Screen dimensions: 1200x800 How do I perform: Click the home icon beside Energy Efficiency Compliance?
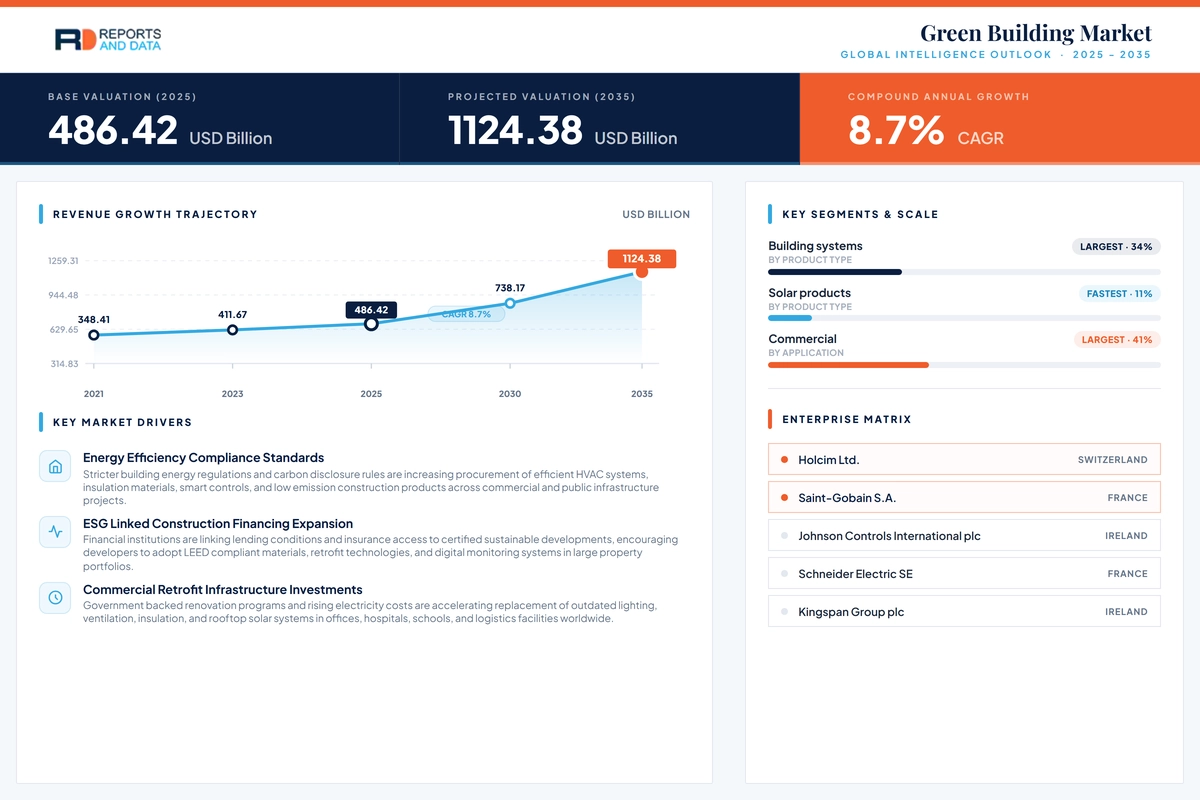[x=55, y=467]
